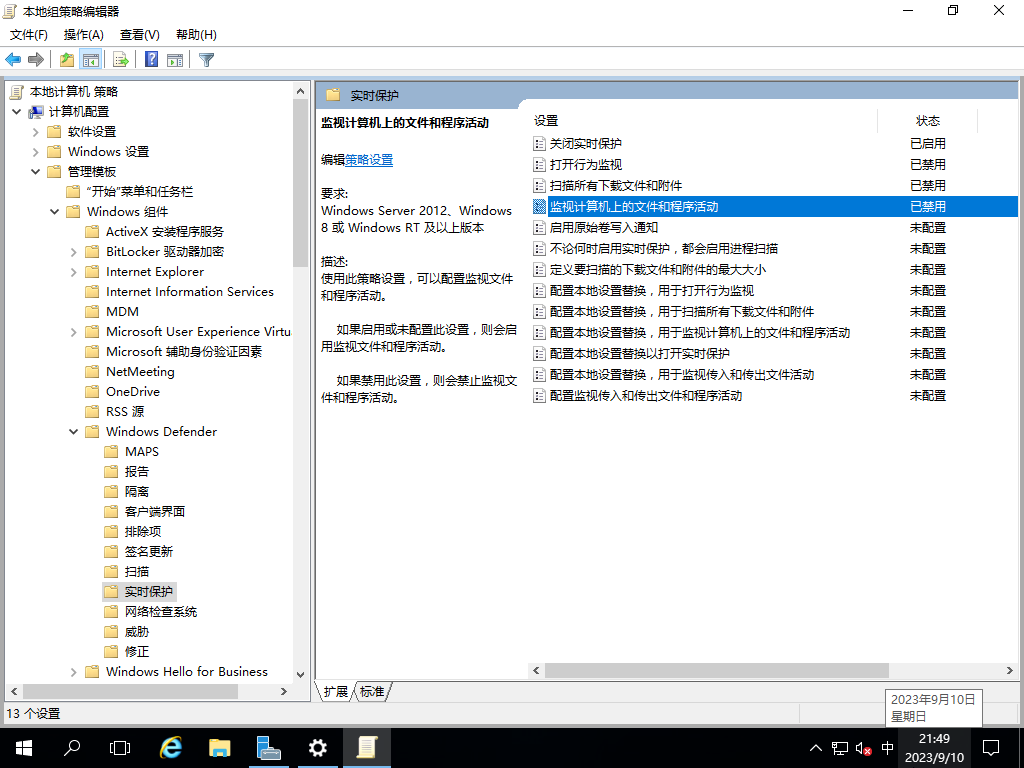Collapse the Windows Defender tree node
Viewport: 1024px width, 768px height.
74,432
